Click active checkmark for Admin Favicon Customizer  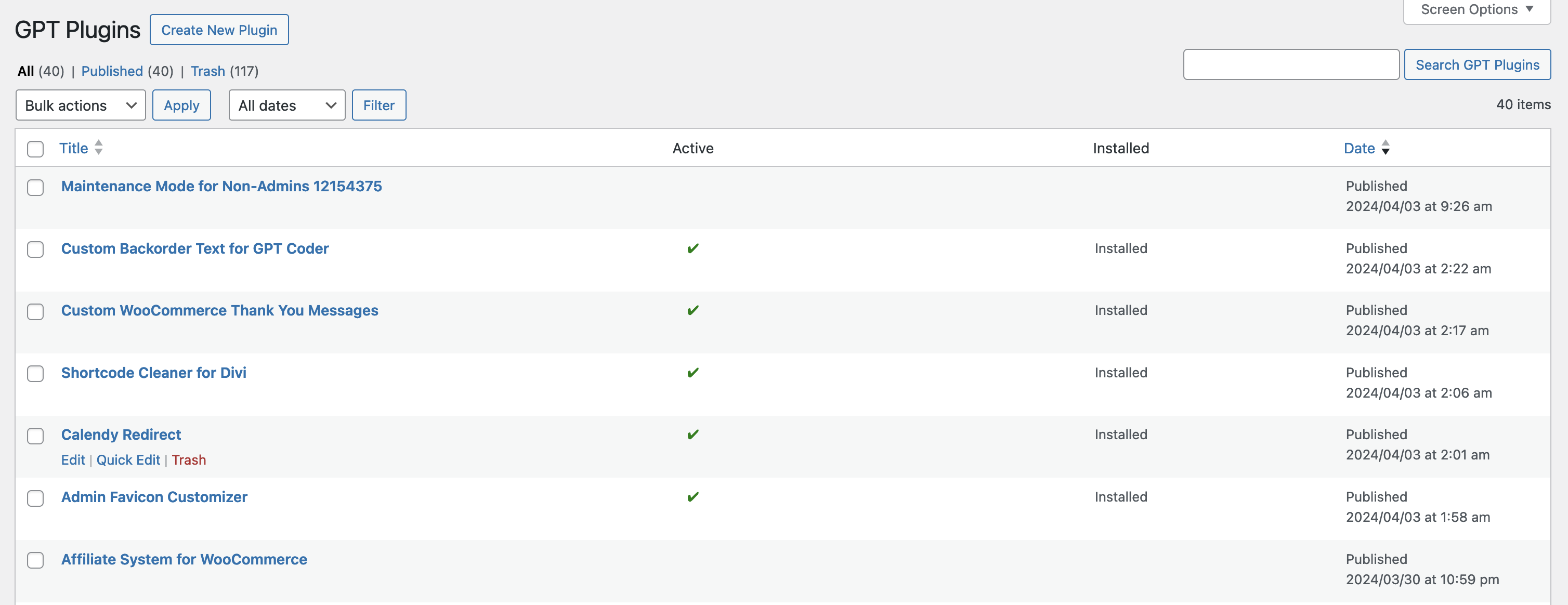pos(692,497)
